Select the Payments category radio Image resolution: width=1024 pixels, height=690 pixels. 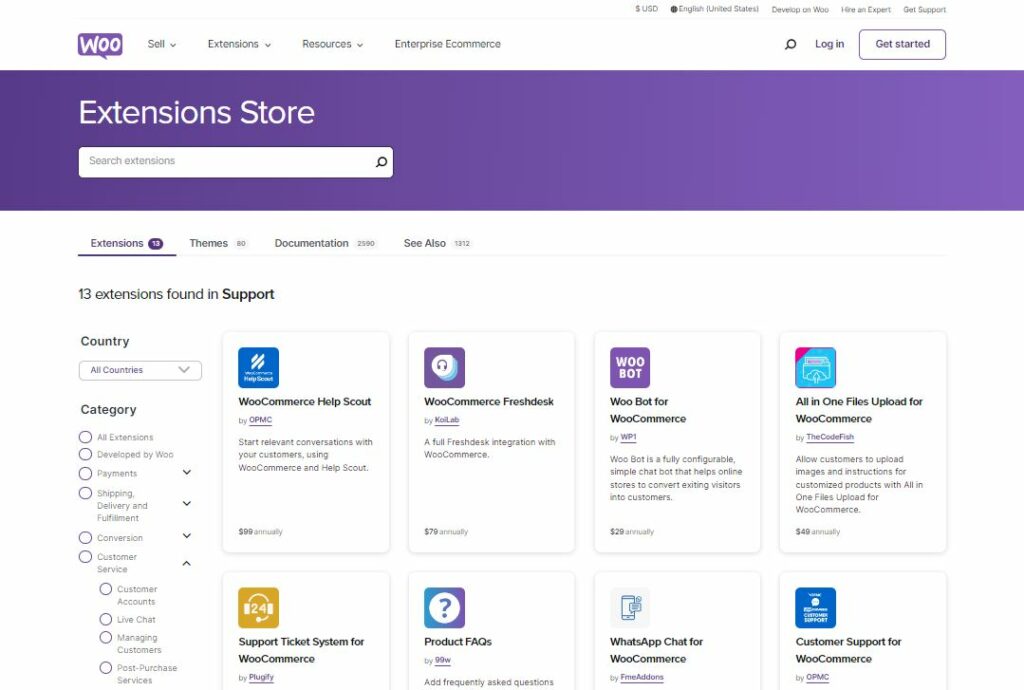85,473
